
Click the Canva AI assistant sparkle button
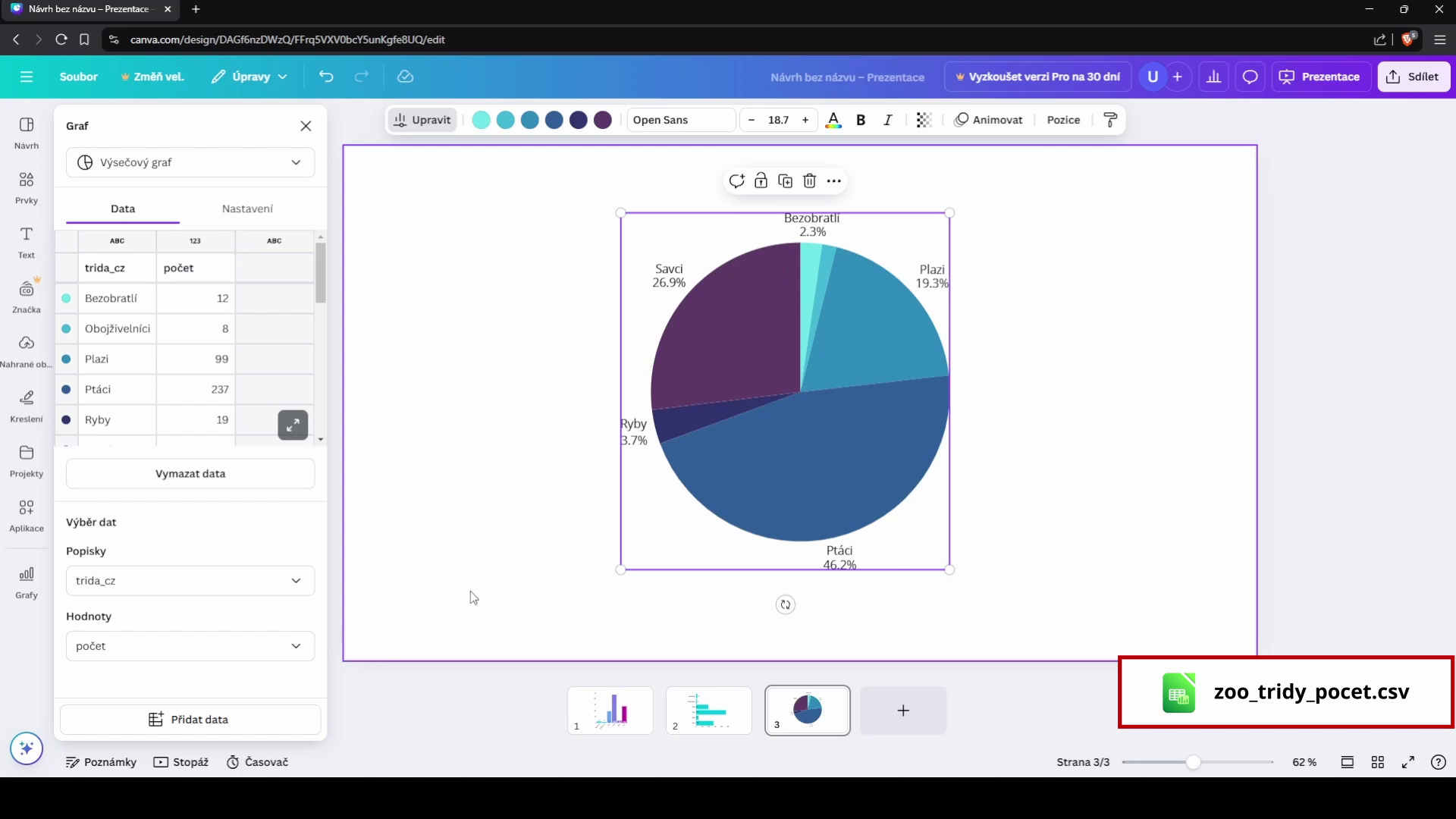tap(27, 749)
